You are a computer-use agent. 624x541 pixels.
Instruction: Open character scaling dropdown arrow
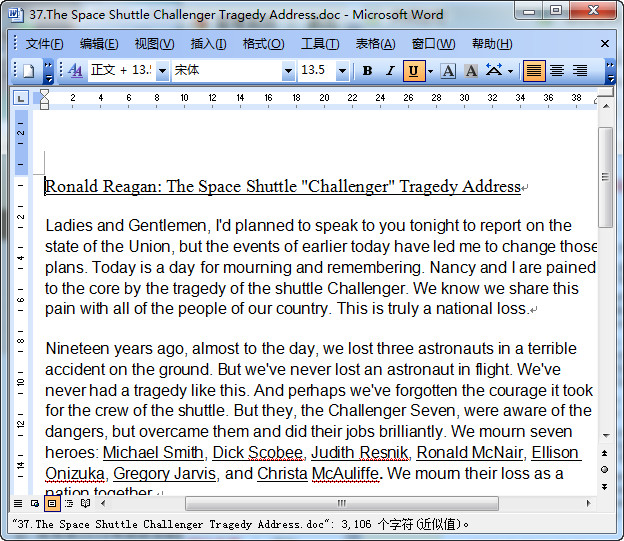click(511, 72)
